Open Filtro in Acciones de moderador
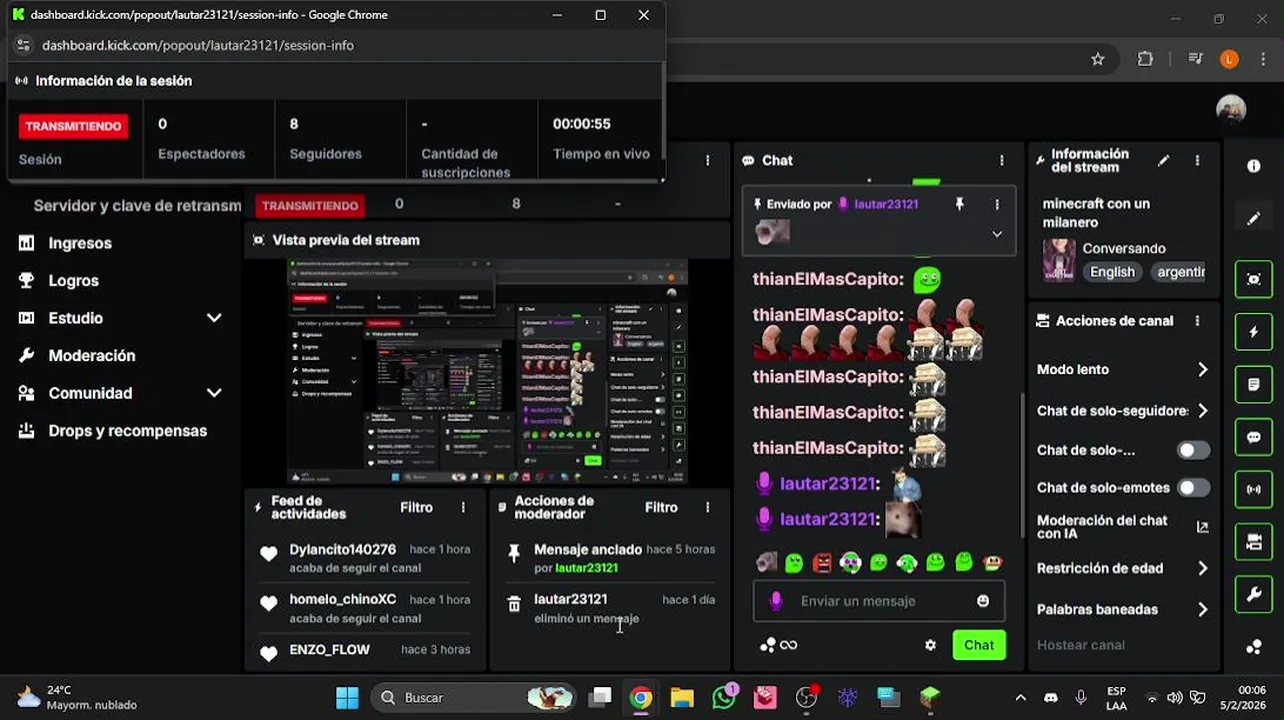The height and width of the screenshot is (720, 1284). point(661,508)
